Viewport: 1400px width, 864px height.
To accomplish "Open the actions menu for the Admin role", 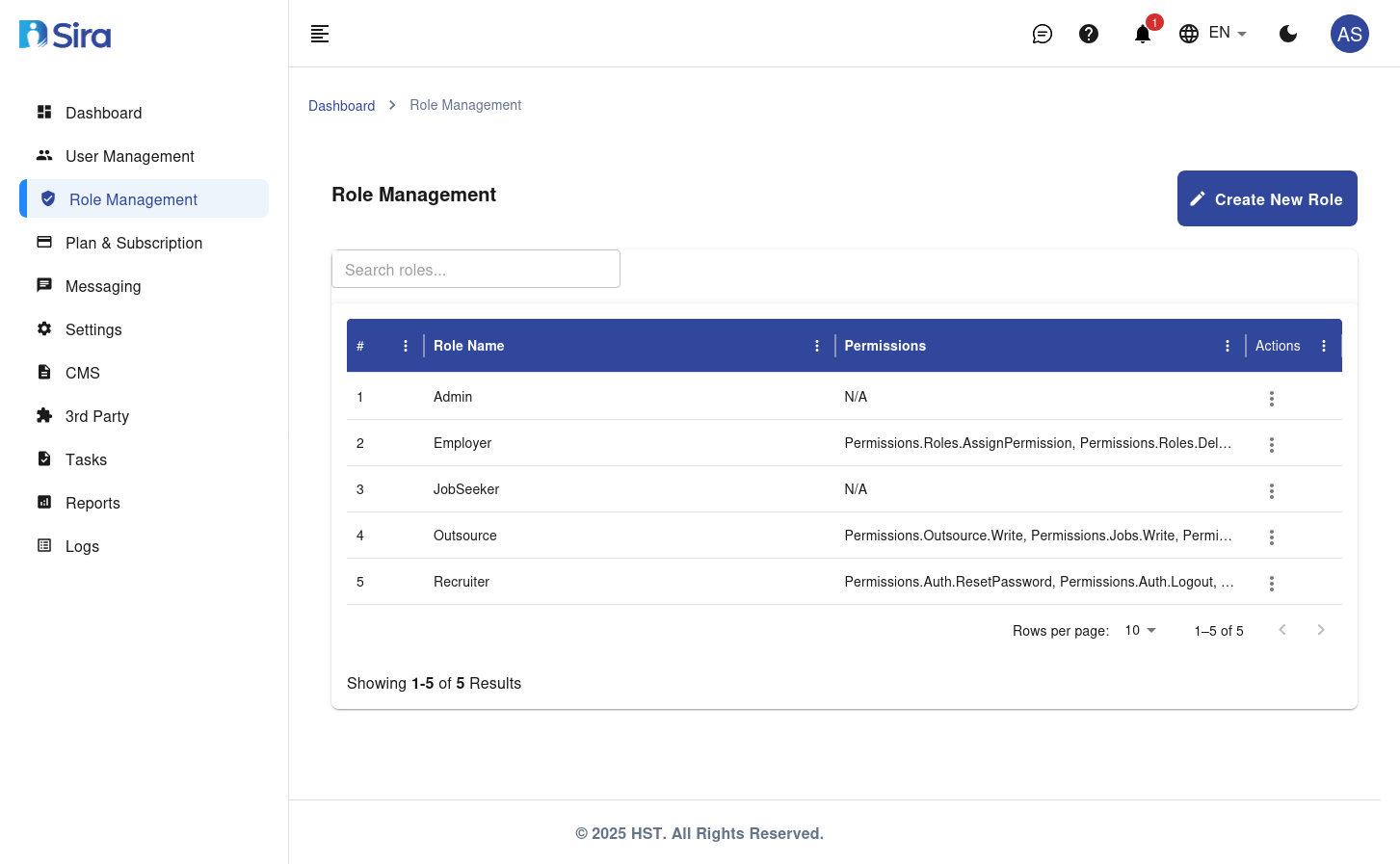I will [1272, 398].
